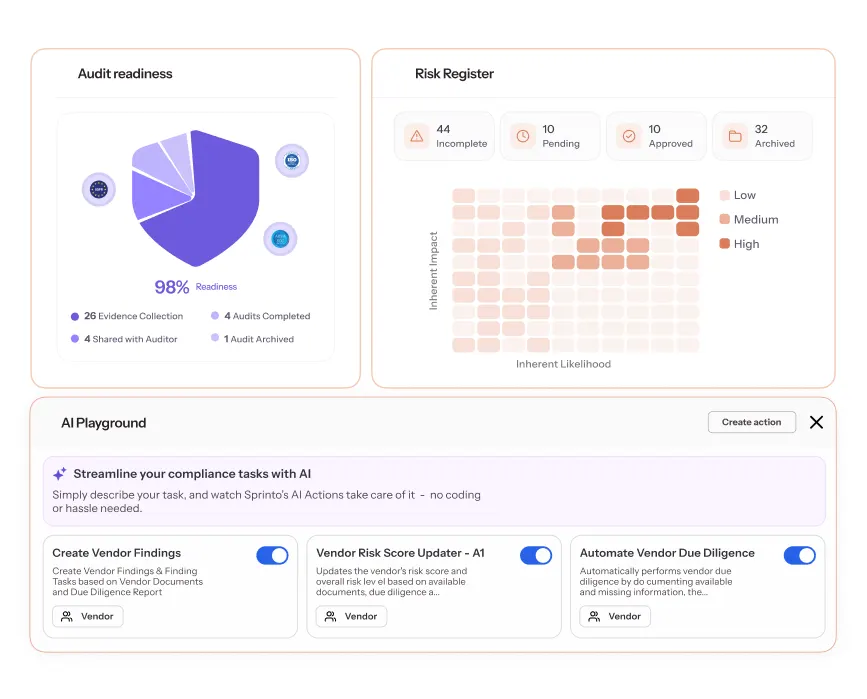Click the sparkle icon next to Streamline heading
Viewport: 867px width, 699px height.
point(60,474)
